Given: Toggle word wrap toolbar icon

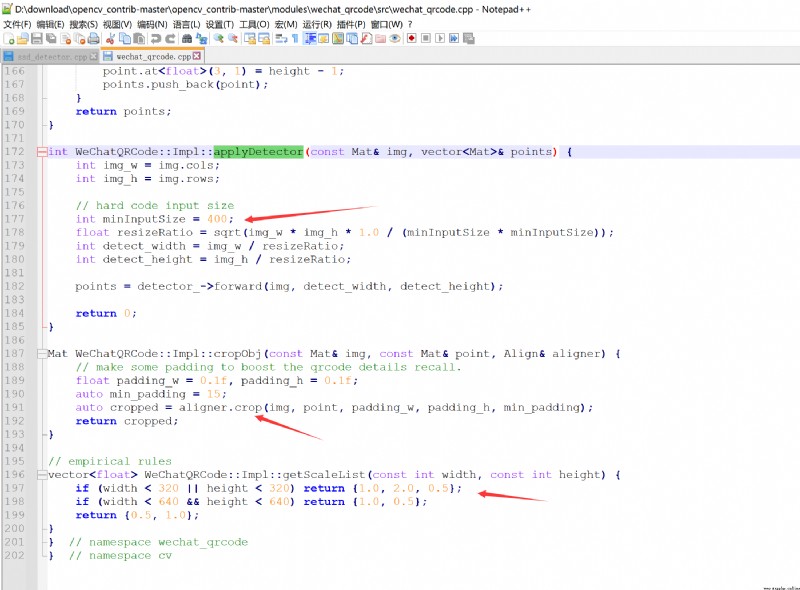Looking at the screenshot, I should tap(281, 39).
